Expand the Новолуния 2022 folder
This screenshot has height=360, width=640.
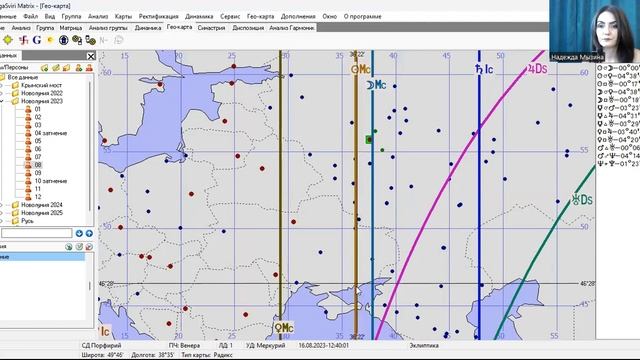click(x=1, y=93)
